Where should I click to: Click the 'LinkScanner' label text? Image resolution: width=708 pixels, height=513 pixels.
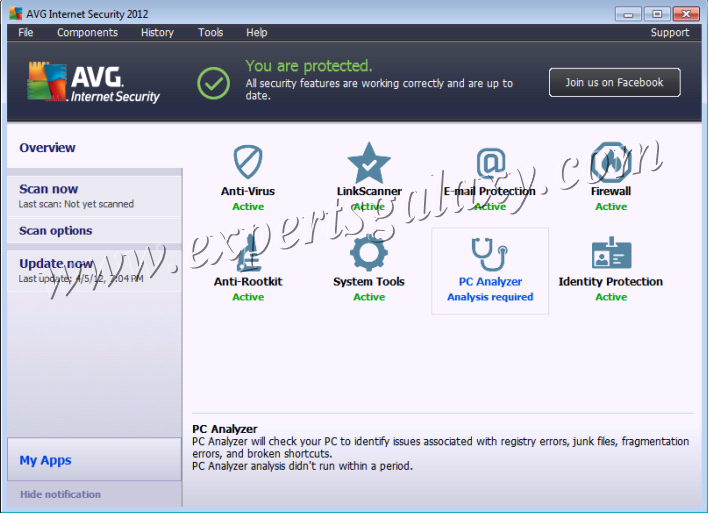pos(369,191)
